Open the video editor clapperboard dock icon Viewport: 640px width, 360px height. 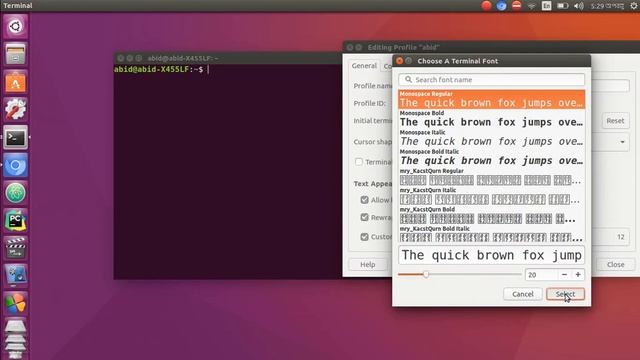pyautogui.click(x=16, y=248)
